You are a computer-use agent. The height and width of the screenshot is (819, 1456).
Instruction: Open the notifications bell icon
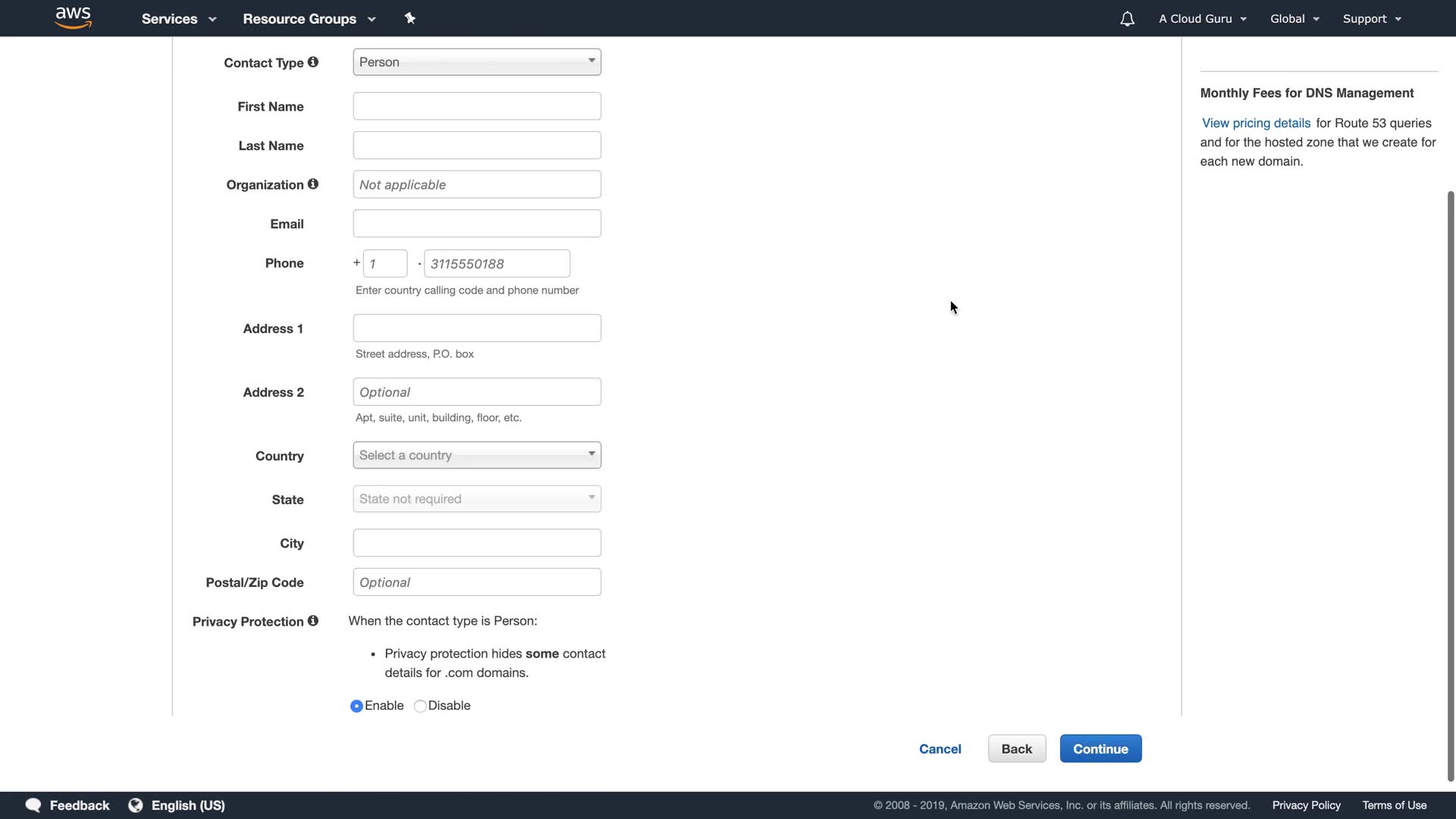click(x=1127, y=19)
